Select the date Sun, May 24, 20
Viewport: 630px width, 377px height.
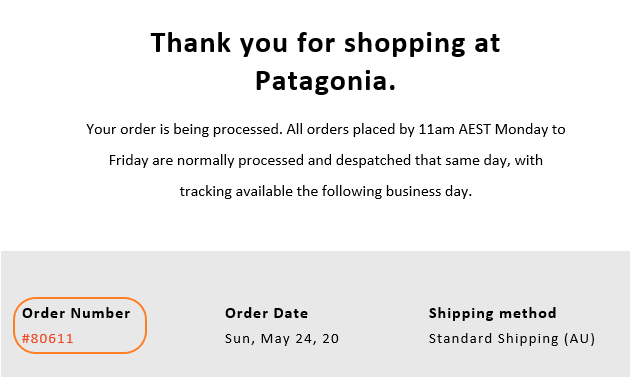coord(282,338)
